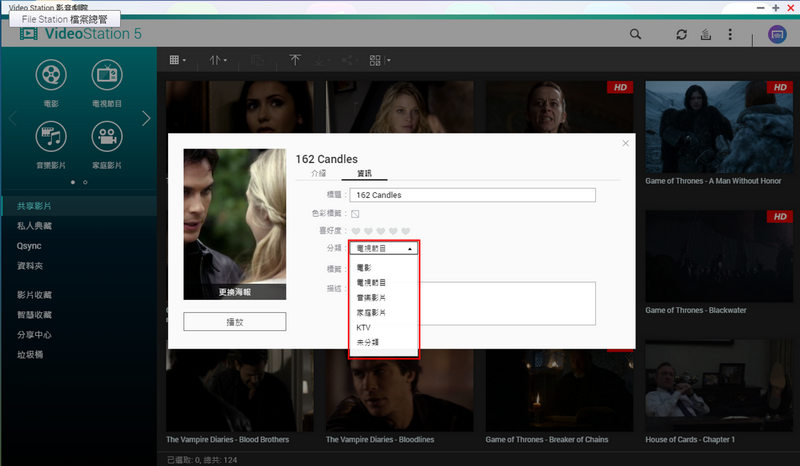Click the 描述 description text area

[472, 303]
